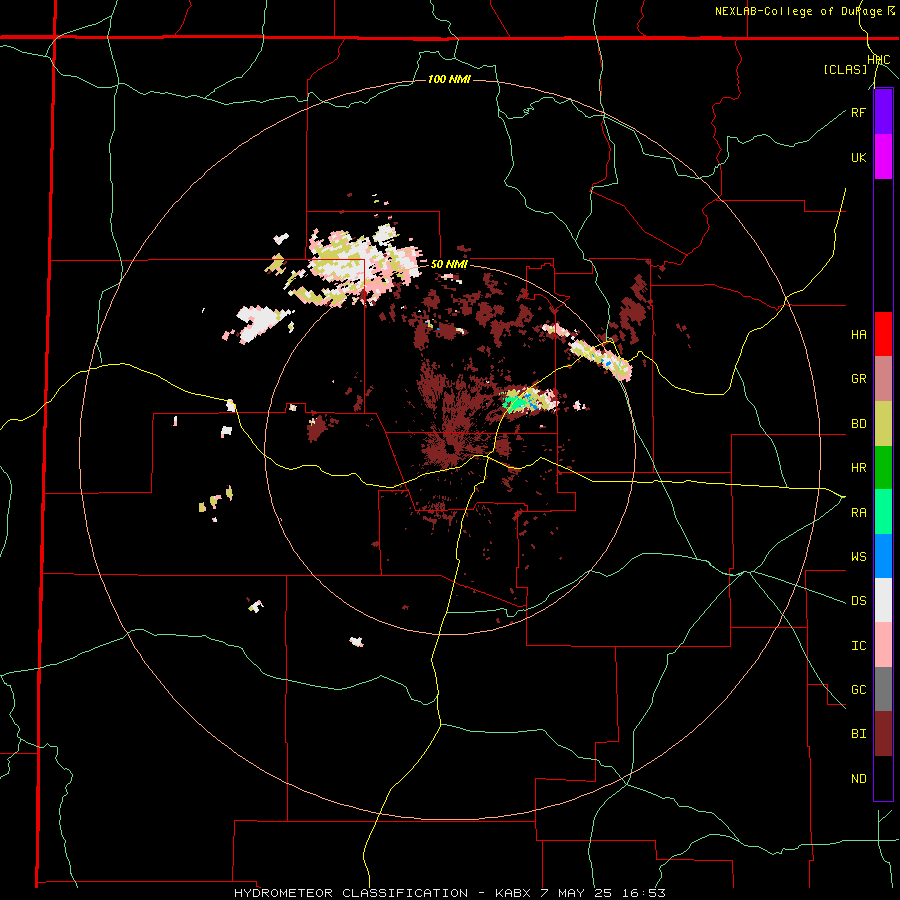Click the 50 NMI range ring label
This screenshot has width=900, height=900.
pyautogui.click(x=449, y=265)
